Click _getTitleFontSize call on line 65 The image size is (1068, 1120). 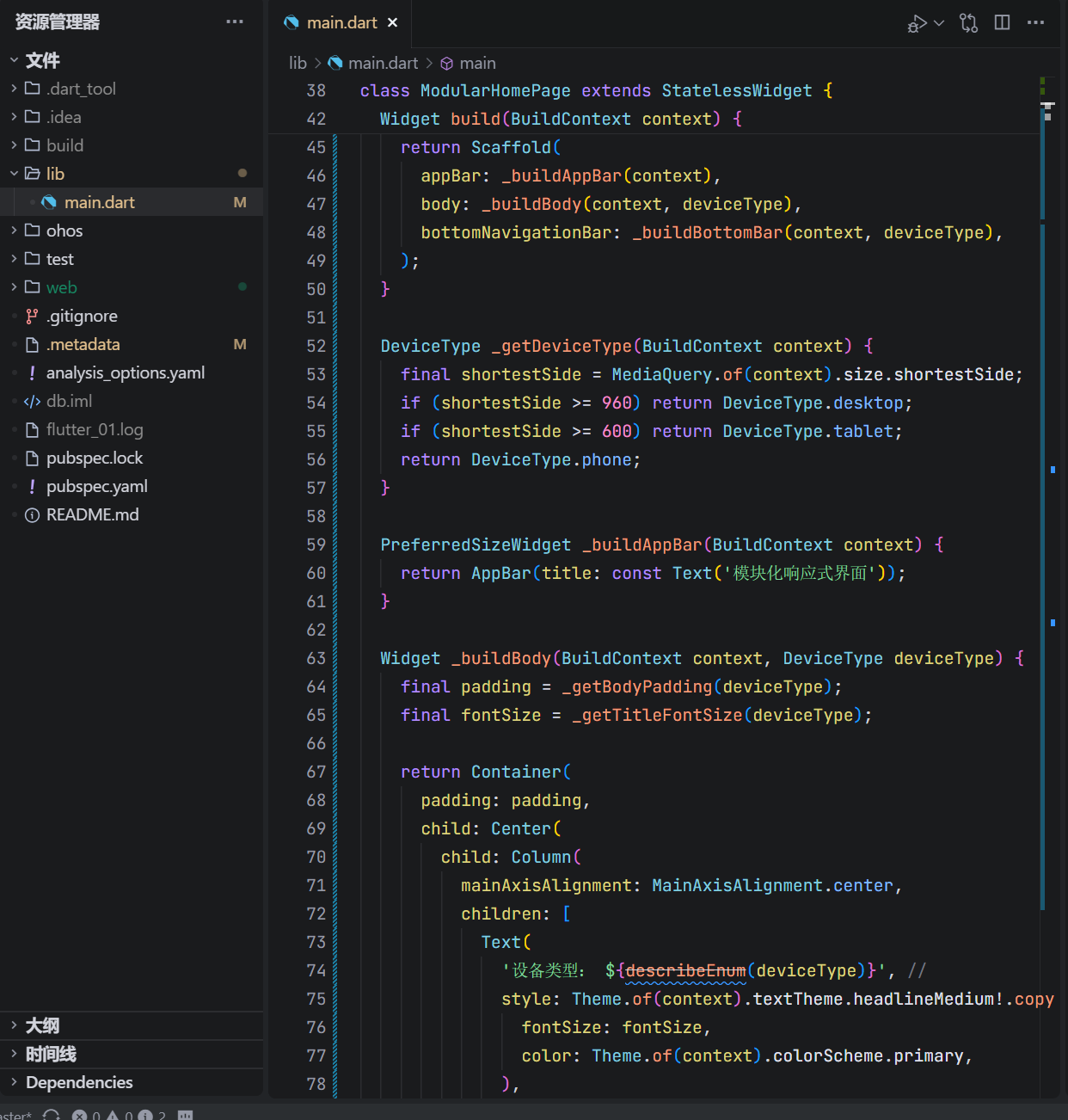coord(657,716)
